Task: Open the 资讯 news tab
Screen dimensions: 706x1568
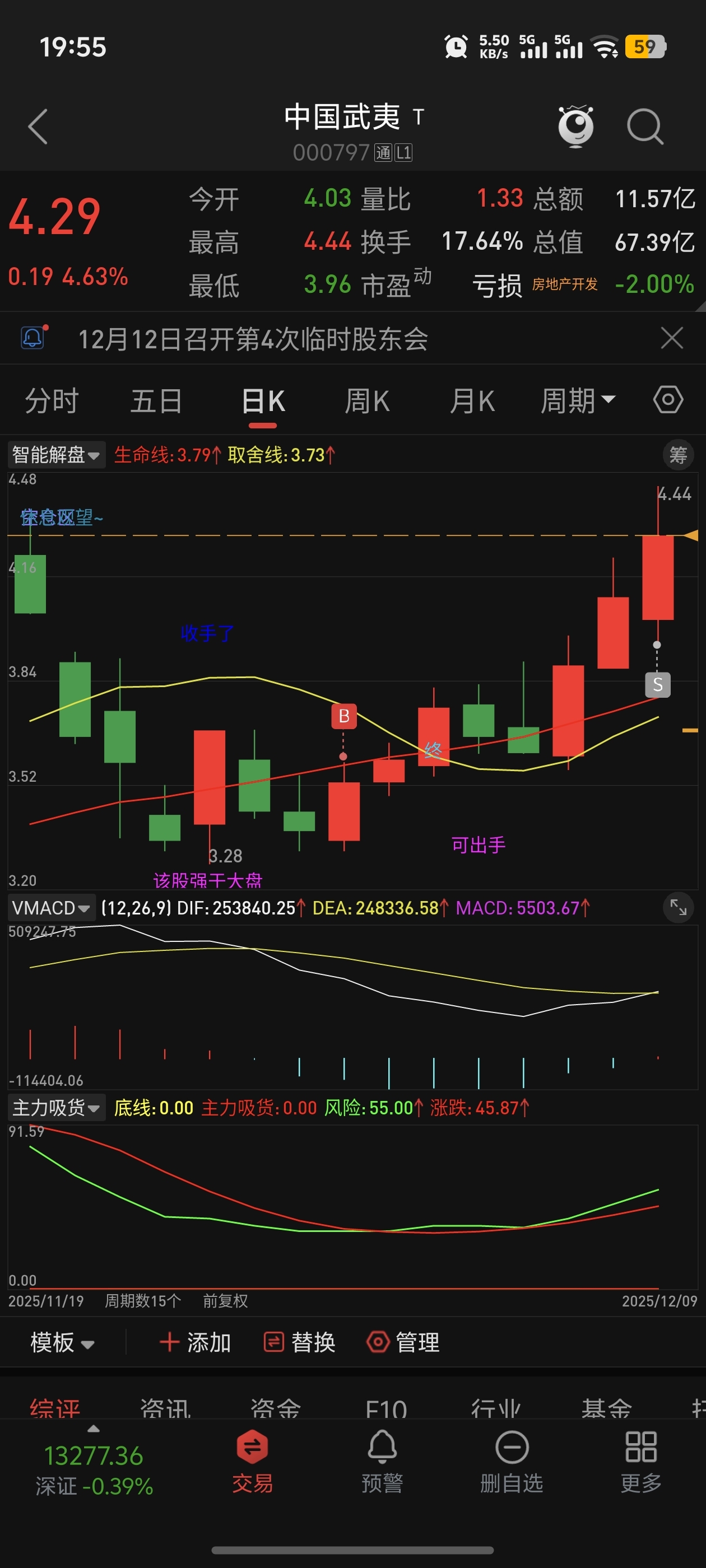Action: 166,1408
